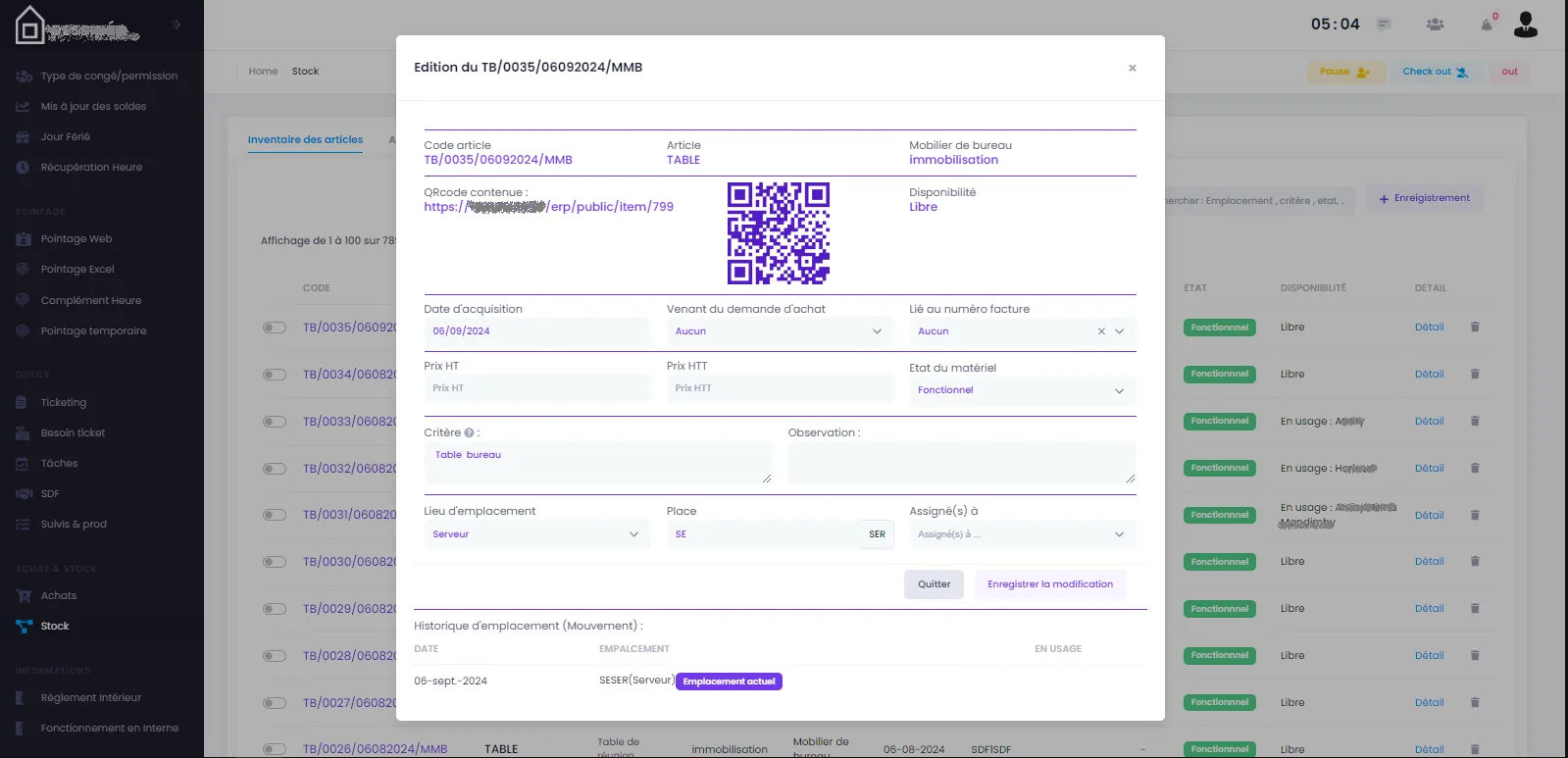Clear the Lié au numéro facture selection
Screen dimensions: 1568x758
[1101, 331]
